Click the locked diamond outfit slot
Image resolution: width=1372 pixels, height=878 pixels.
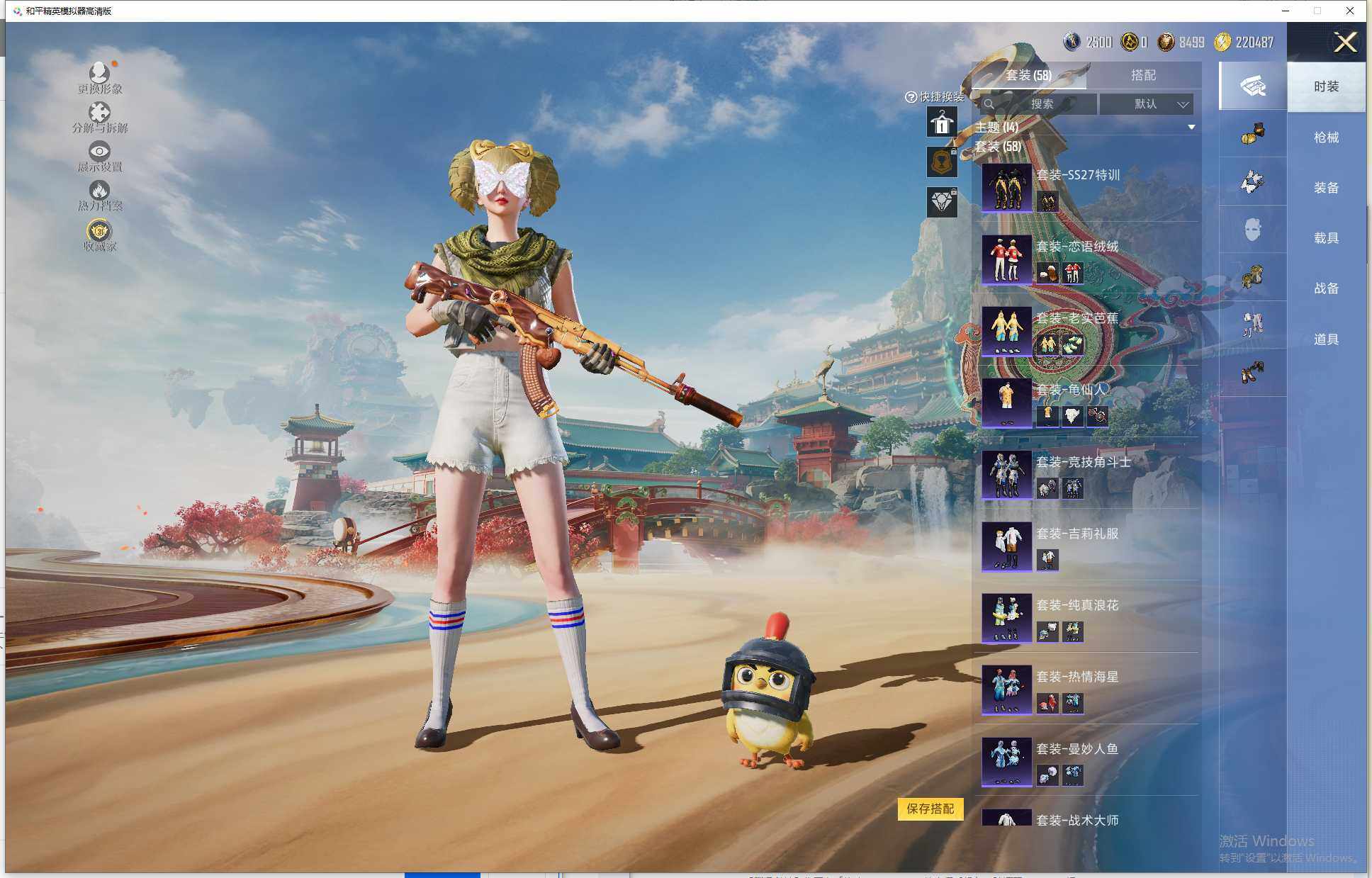[942, 203]
